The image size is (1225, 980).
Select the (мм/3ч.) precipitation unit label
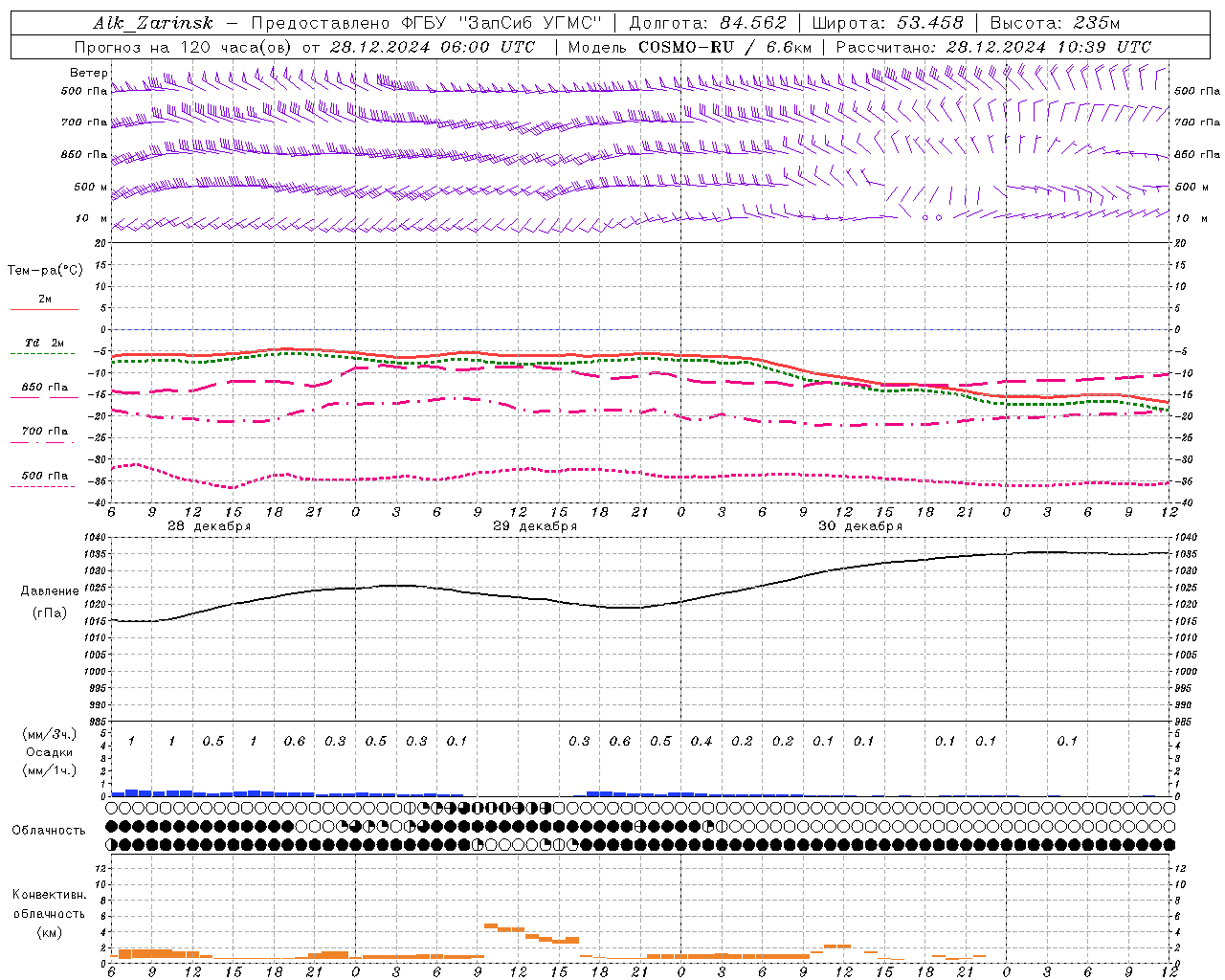tap(49, 734)
